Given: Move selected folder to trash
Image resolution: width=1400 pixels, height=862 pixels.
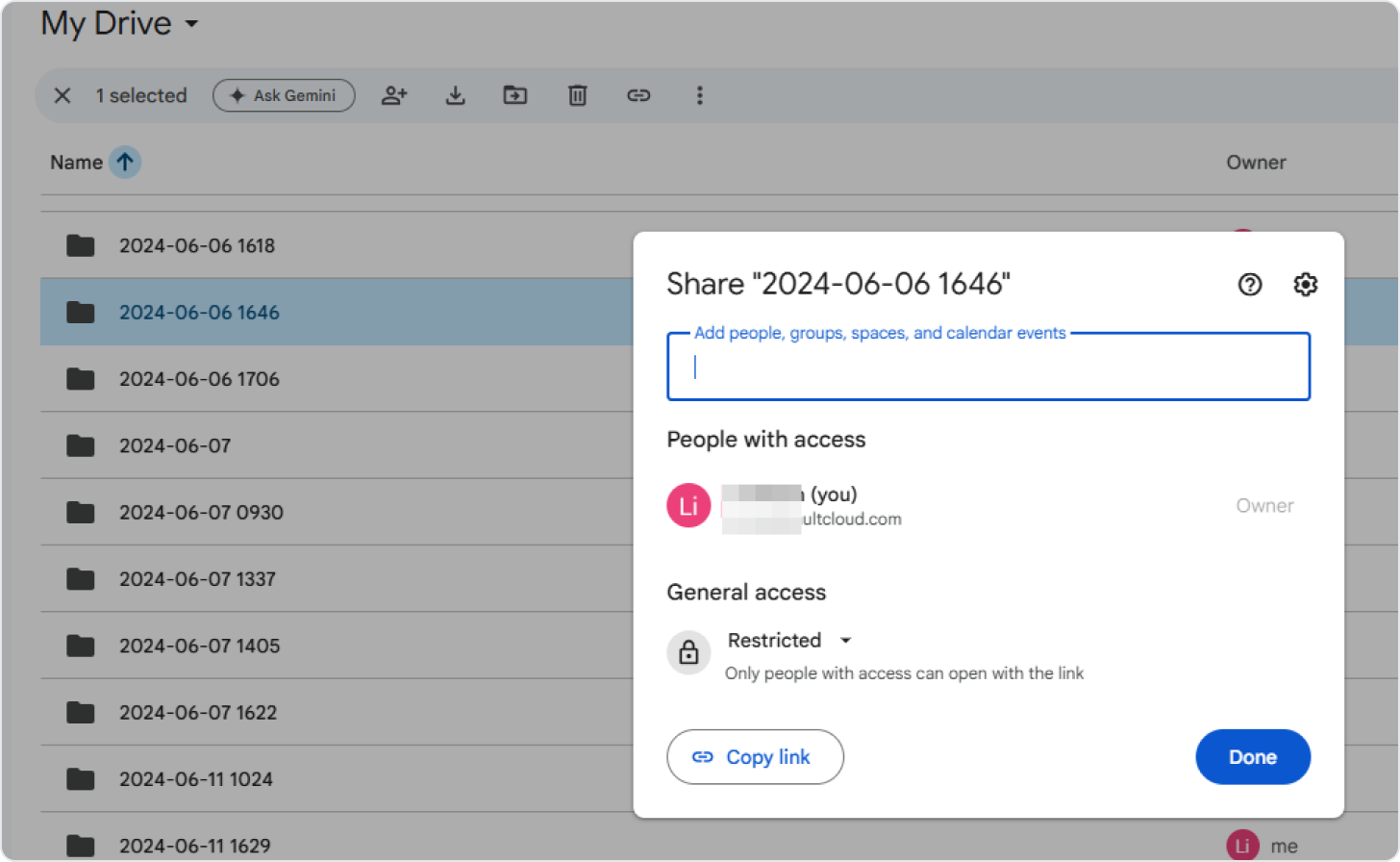Looking at the screenshot, I should click(x=577, y=95).
